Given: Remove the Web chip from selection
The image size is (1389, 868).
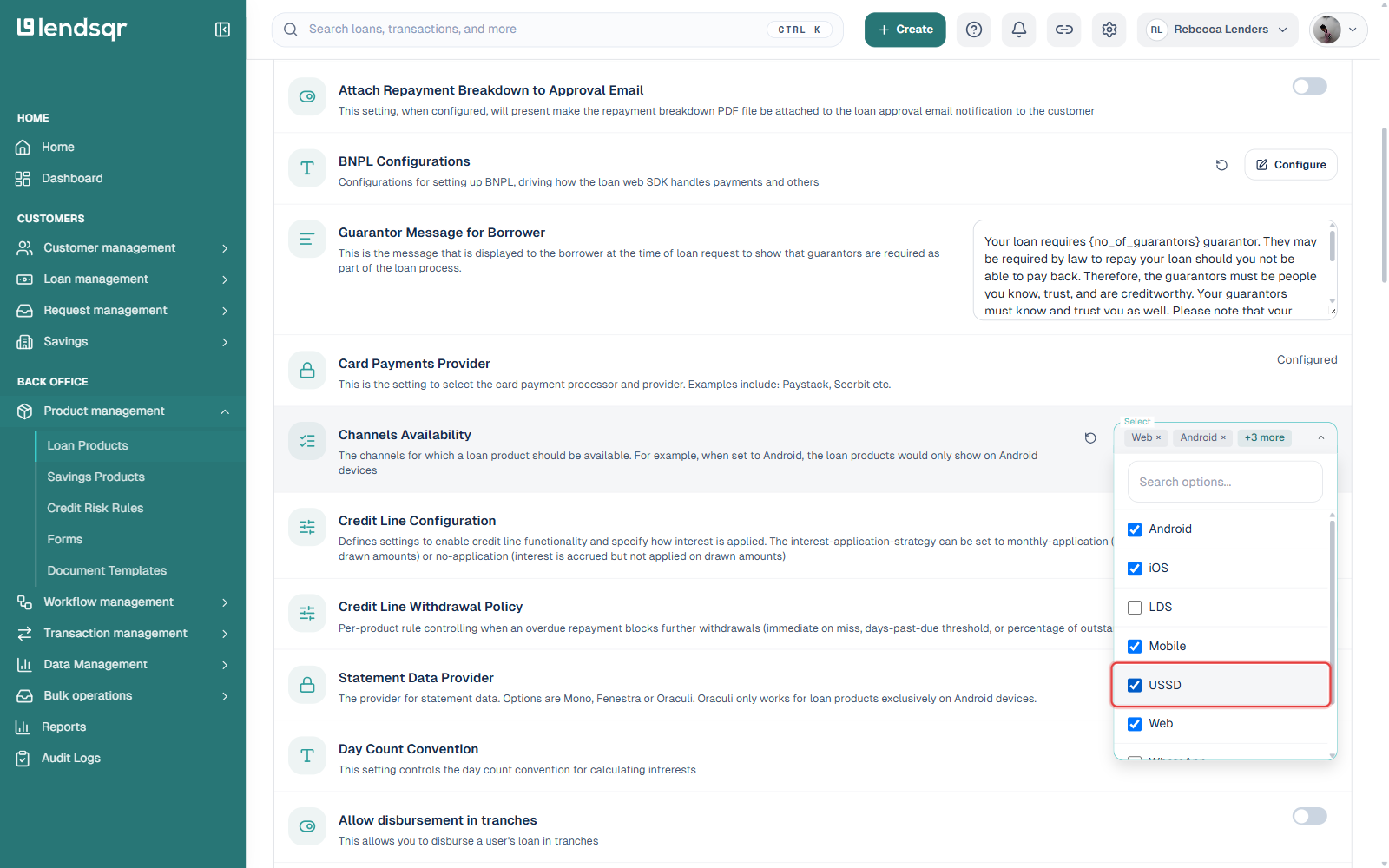Looking at the screenshot, I should coord(1158,437).
